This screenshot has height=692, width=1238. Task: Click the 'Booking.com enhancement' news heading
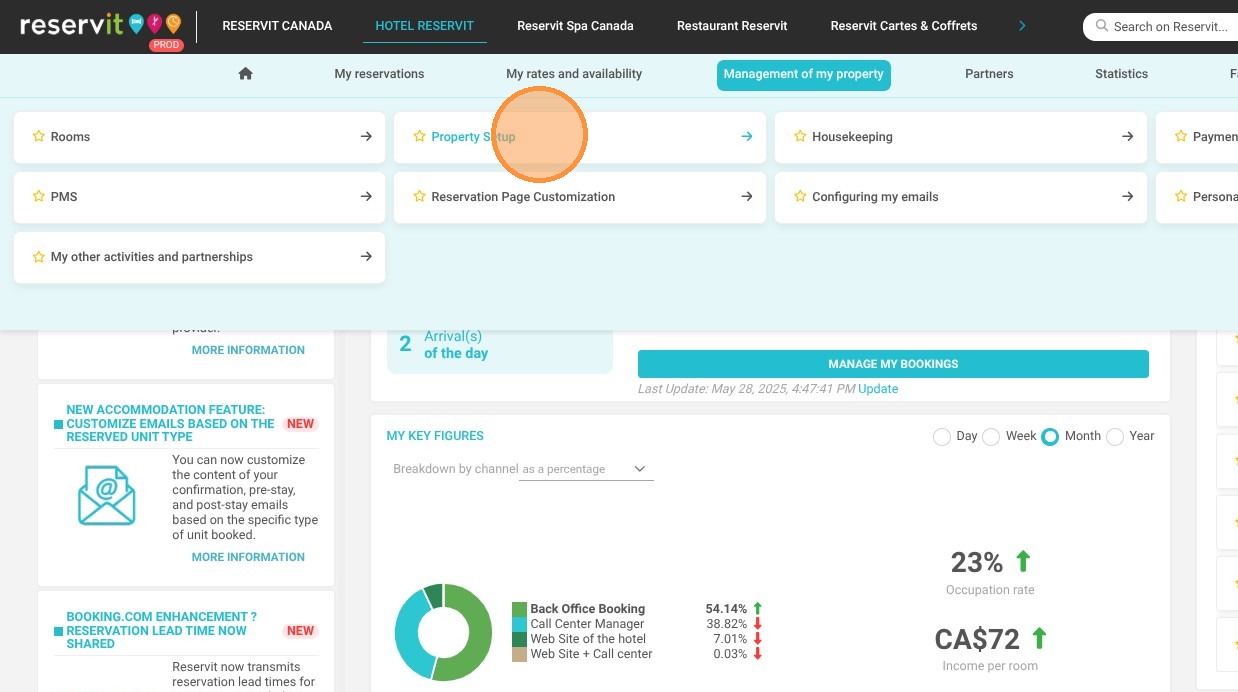coord(162,630)
